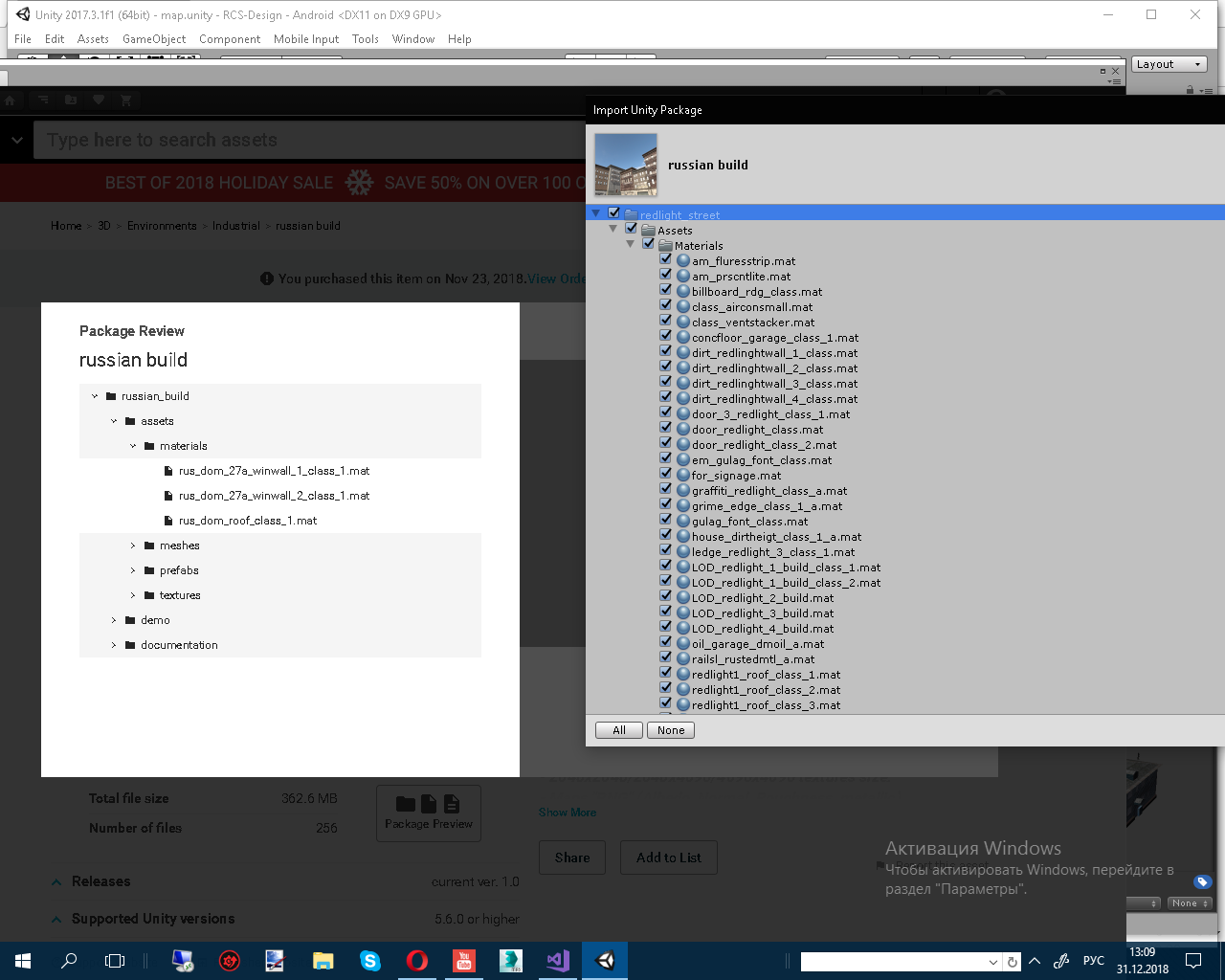Expand demo folder in Package Review
This screenshot has height=980, width=1225.
[x=114, y=620]
